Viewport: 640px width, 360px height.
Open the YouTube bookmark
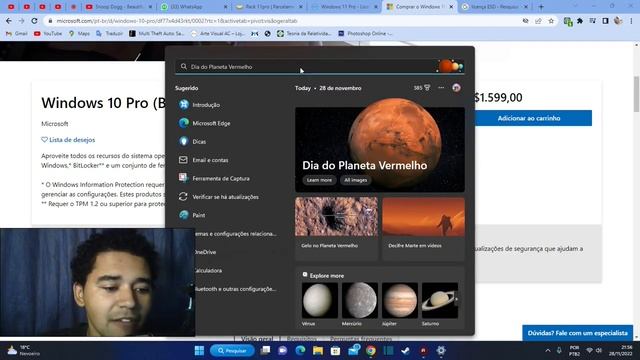48,33
